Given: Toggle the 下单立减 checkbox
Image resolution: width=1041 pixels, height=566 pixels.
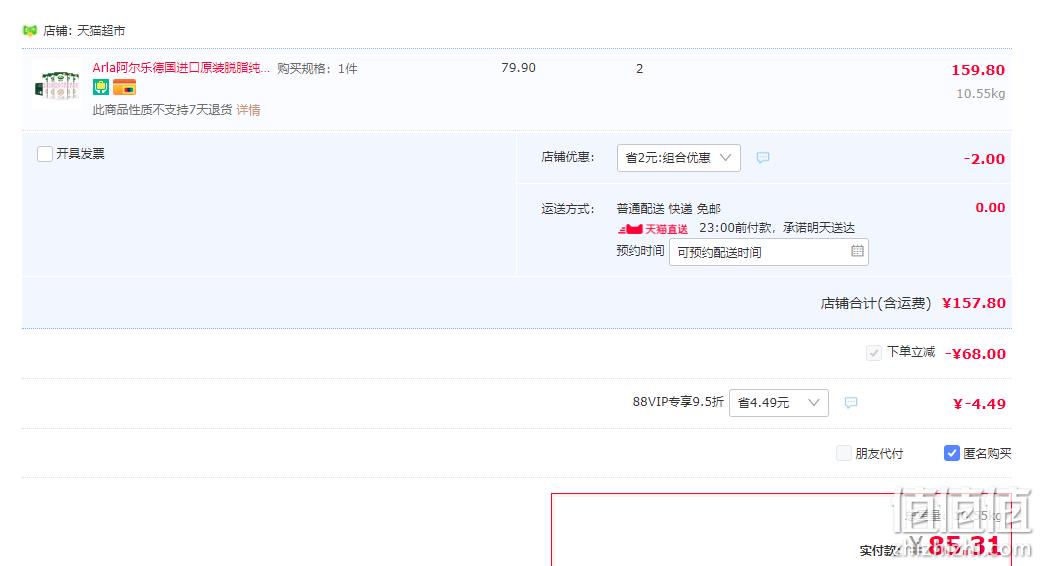Looking at the screenshot, I should tap(874, 352).
